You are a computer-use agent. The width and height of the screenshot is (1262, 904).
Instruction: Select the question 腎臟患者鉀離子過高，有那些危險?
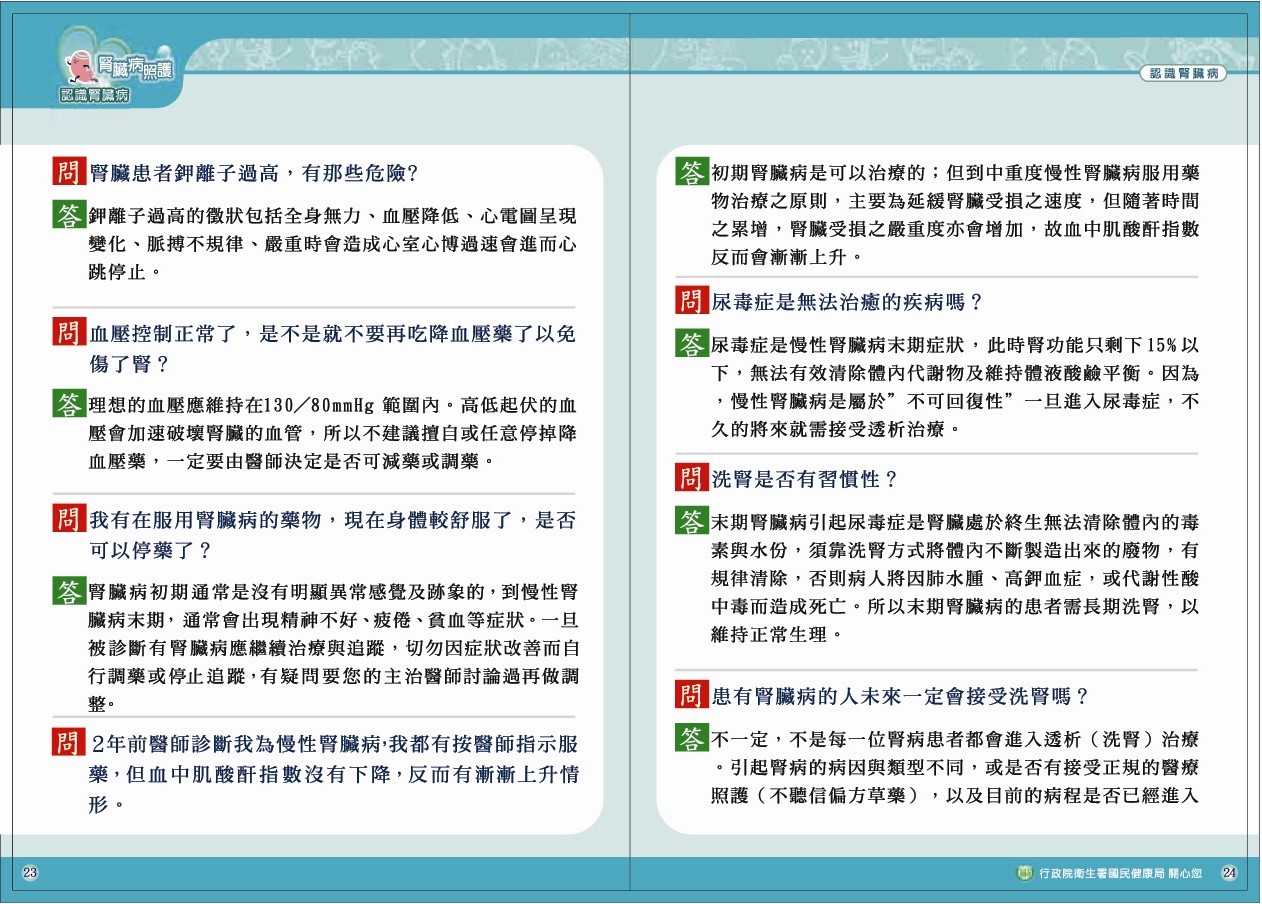click(x=253, y=172)
